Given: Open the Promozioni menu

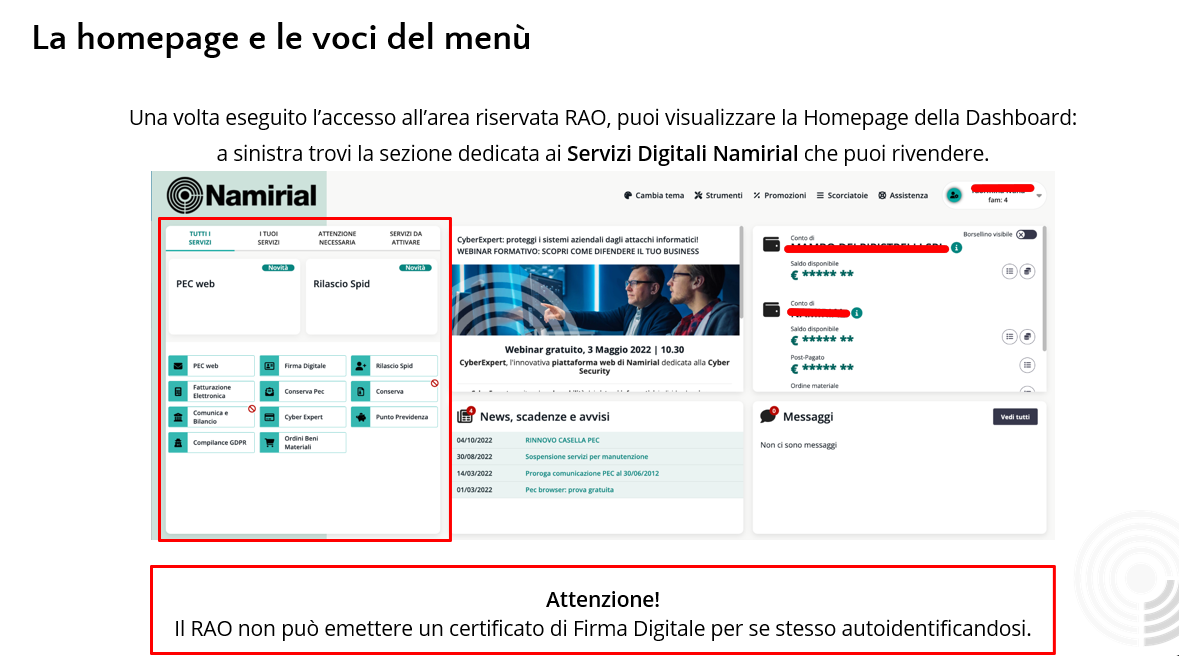Looking at the screenshot, I should click(x=780, y=196).
